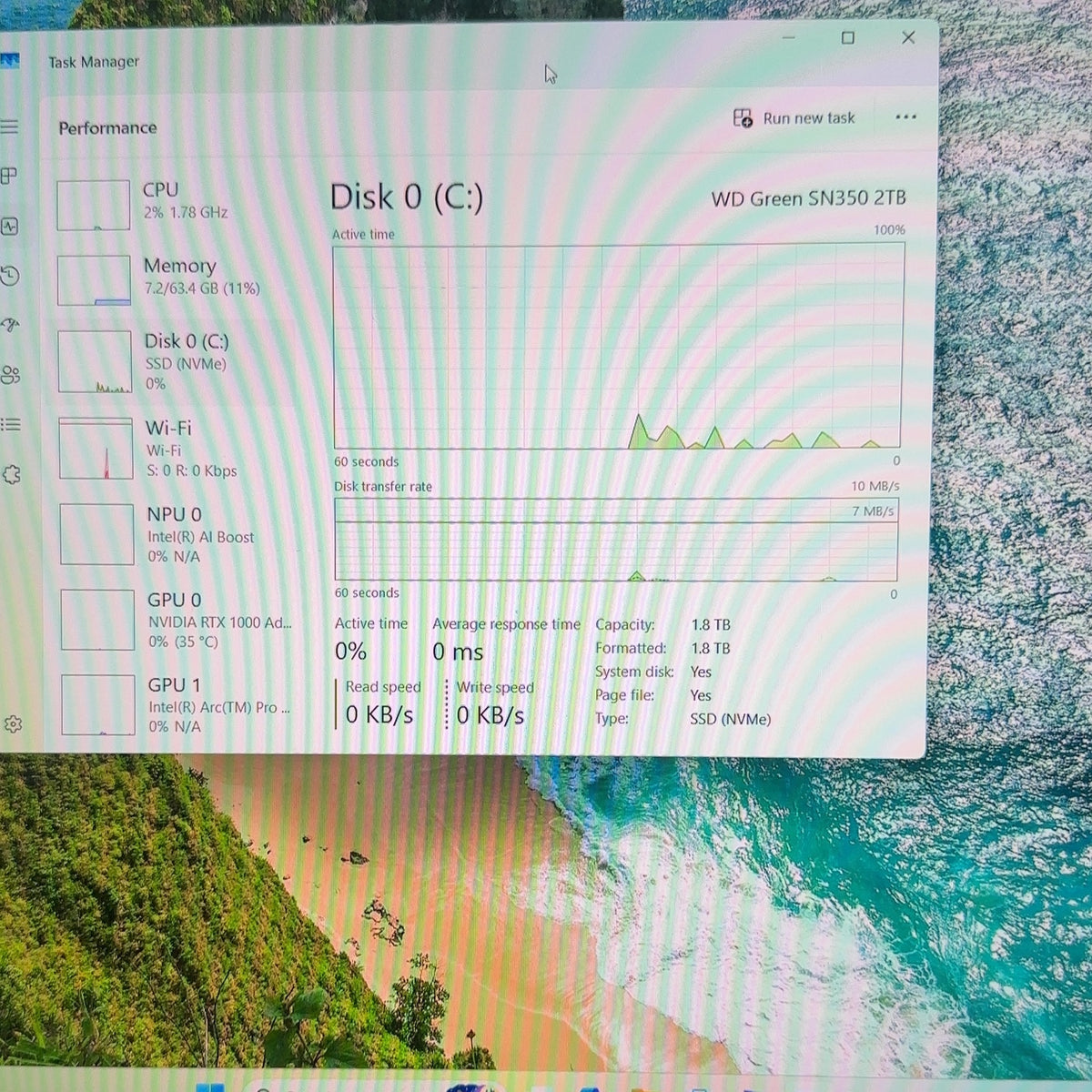This screenshot has height=1092, width=1092.
Task: Click the Average response time 0 ms value
Action: coord(458,652)
